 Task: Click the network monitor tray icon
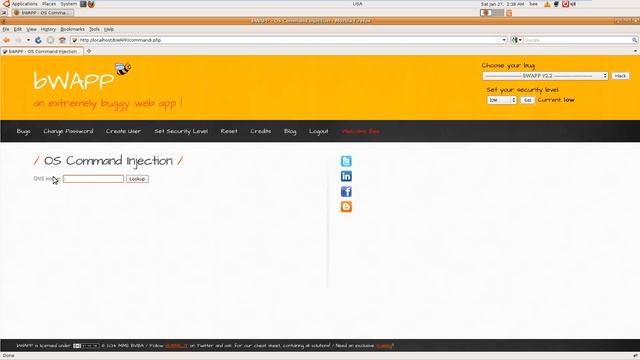pyautogui.click(x=556, y=4)
